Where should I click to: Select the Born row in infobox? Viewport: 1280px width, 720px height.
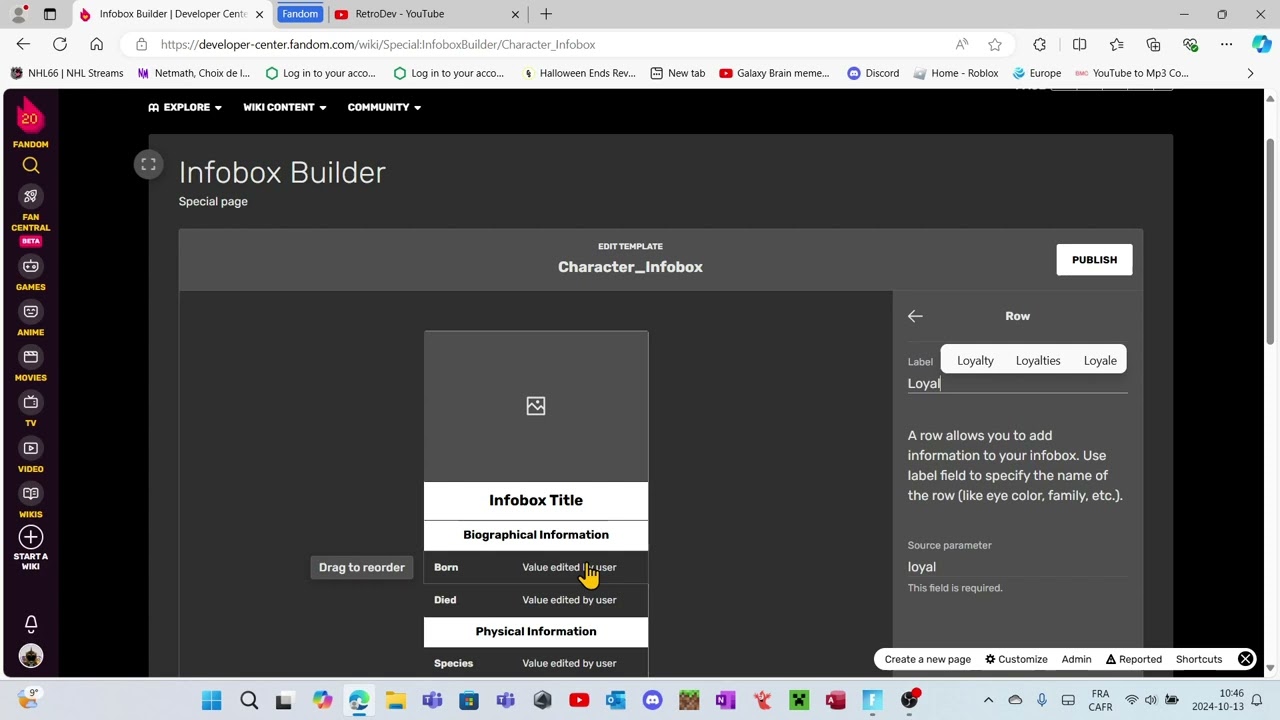[536, 567]
